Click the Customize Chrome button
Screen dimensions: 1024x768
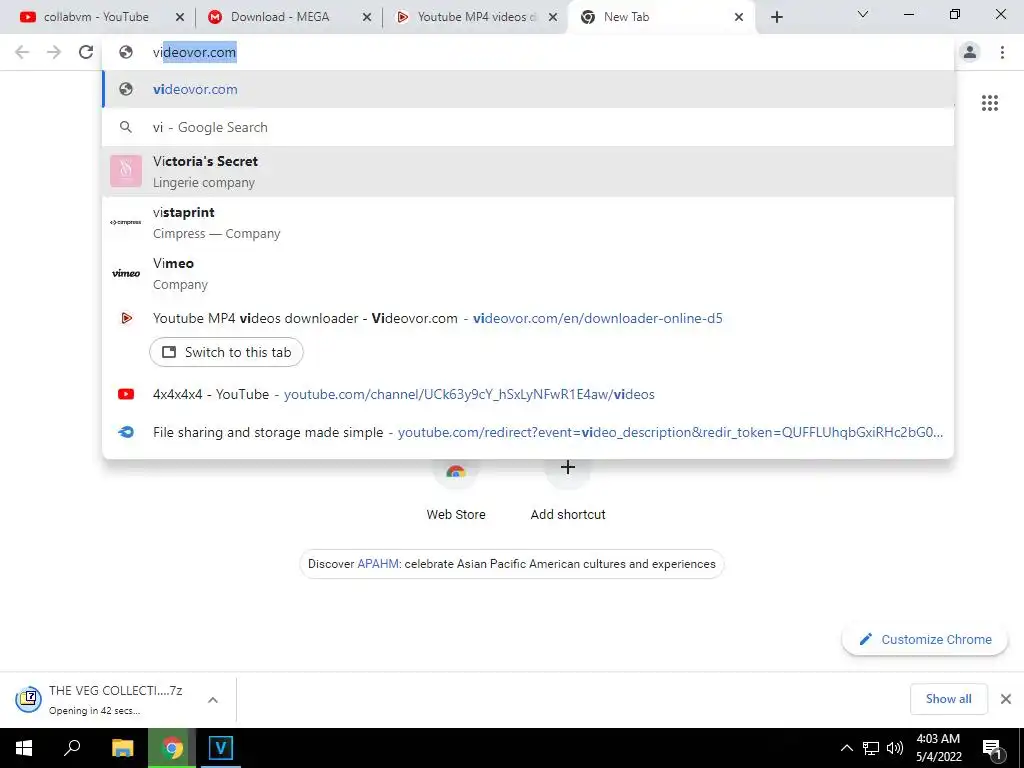point(925,640)
